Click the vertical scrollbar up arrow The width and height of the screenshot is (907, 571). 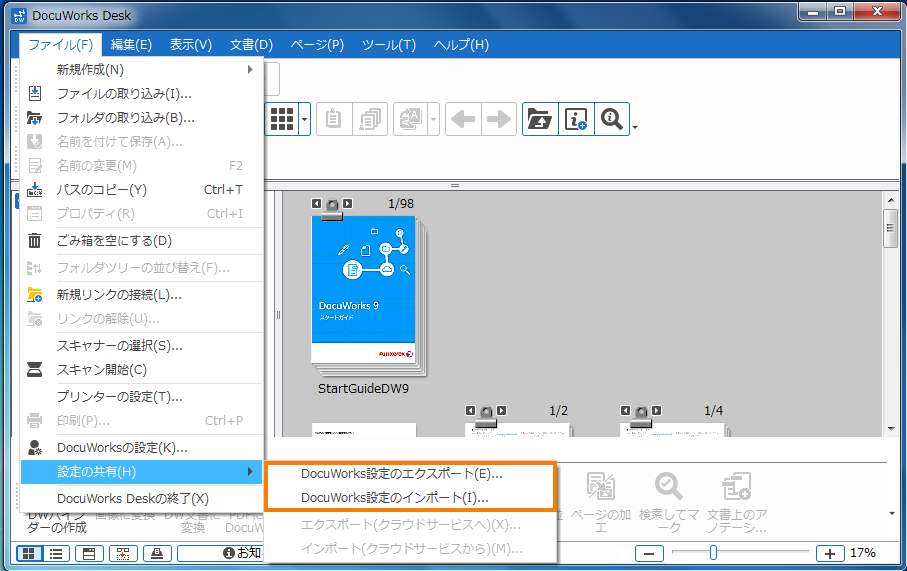tap(891, 200)
